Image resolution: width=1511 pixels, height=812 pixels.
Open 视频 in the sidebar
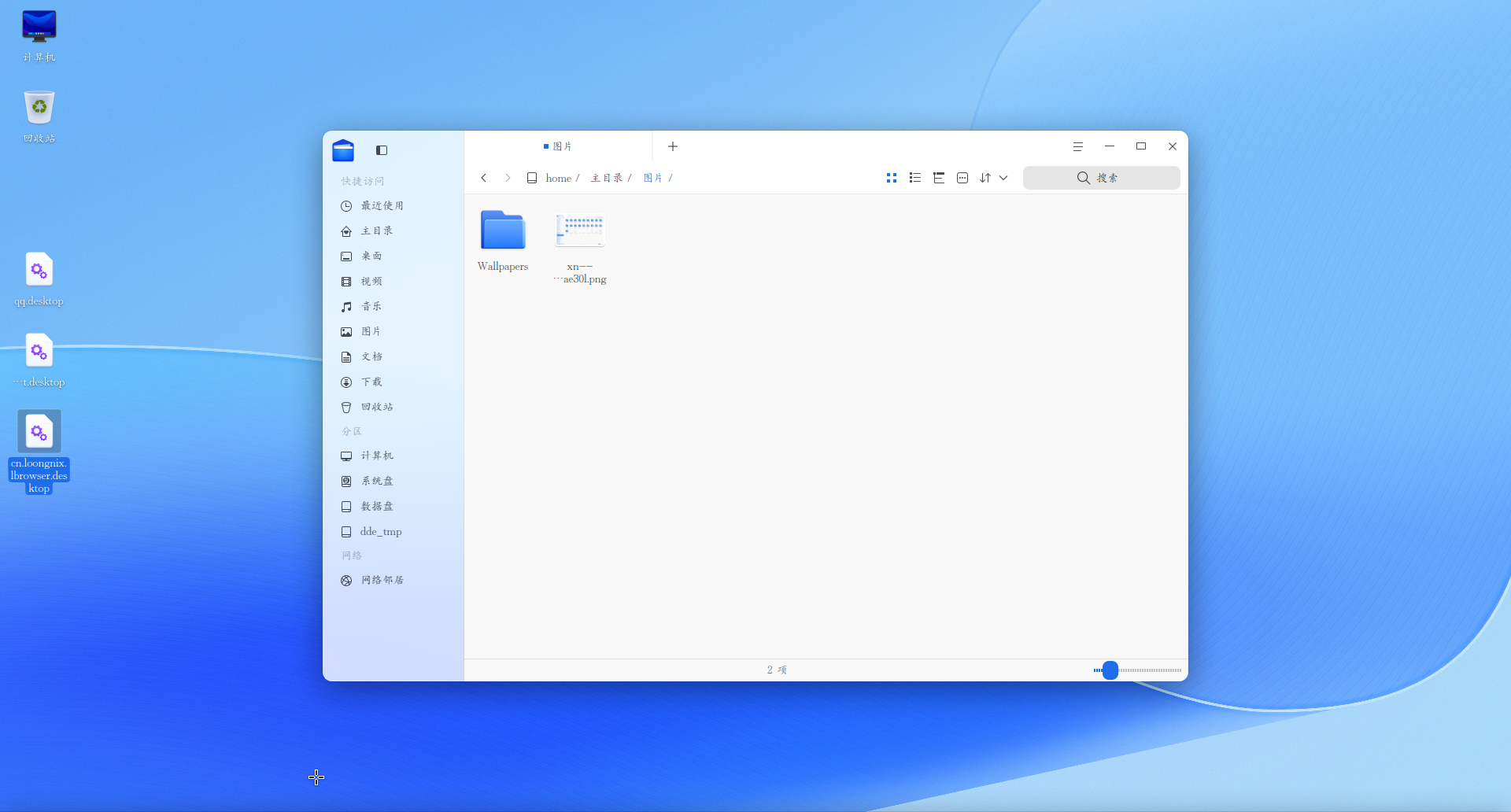pyautogui.click(x=393, y=281)
